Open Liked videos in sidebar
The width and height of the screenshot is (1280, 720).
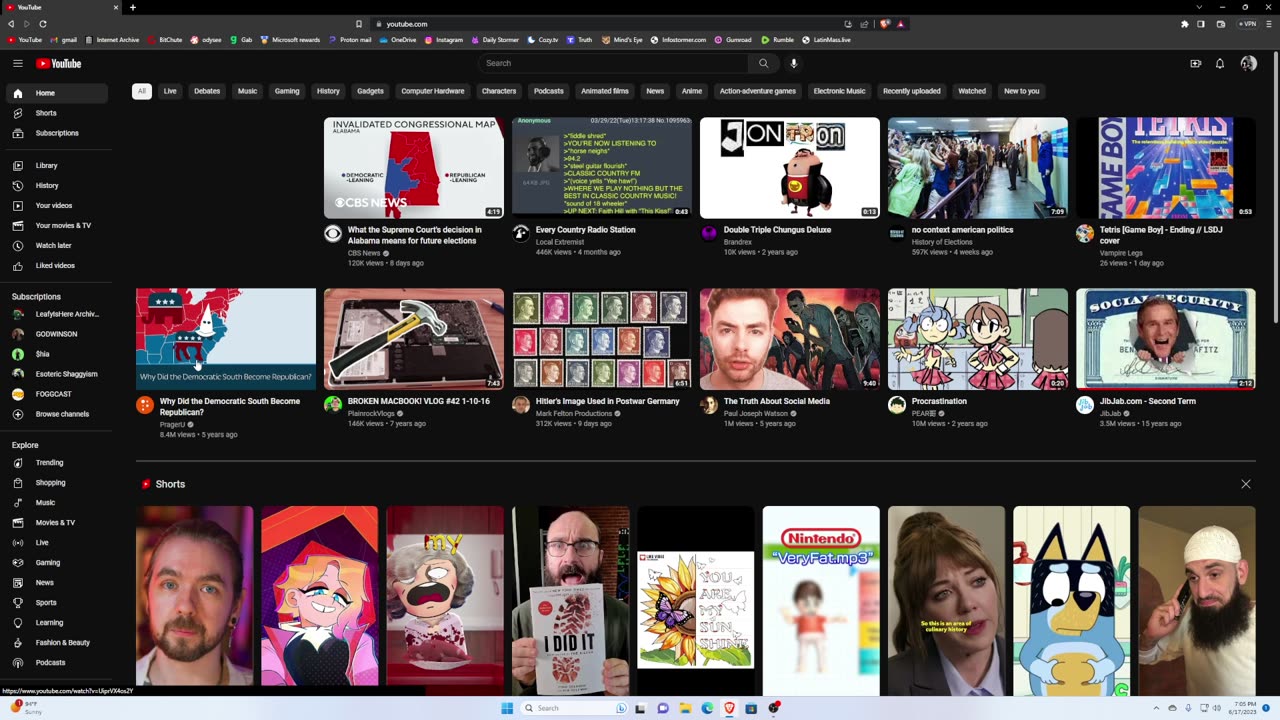[x=56, y=265]
